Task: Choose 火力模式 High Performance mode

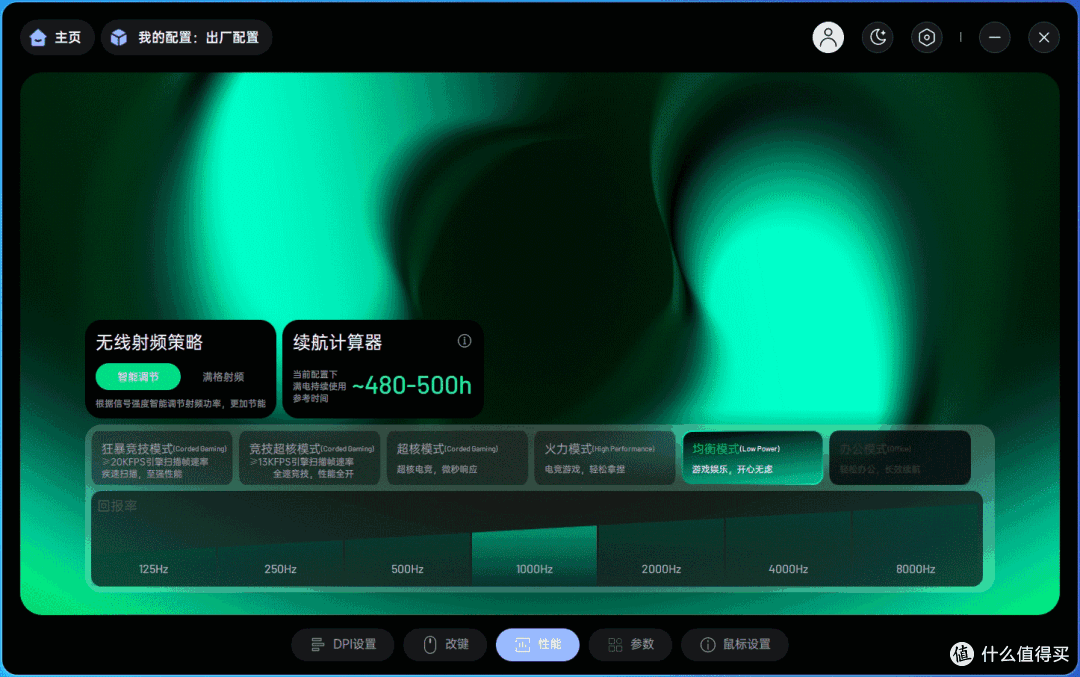Action: [x=605, y=458]
